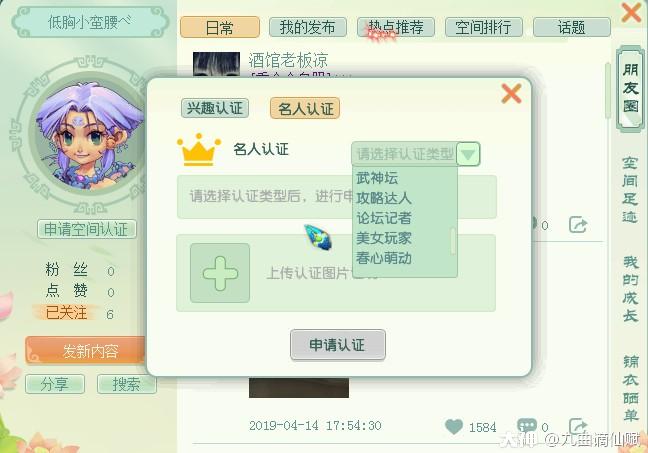Open the 热点推荐 tab
Image resolution: width=648 pixels, height=453 pixels.
pyautogui.click(x=395, y=27)
